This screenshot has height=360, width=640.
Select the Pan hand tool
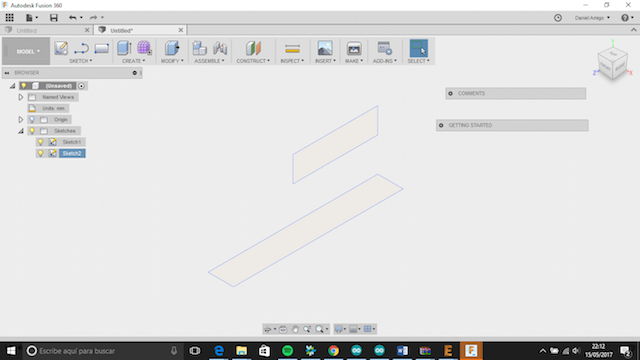[x=295, y=329]
